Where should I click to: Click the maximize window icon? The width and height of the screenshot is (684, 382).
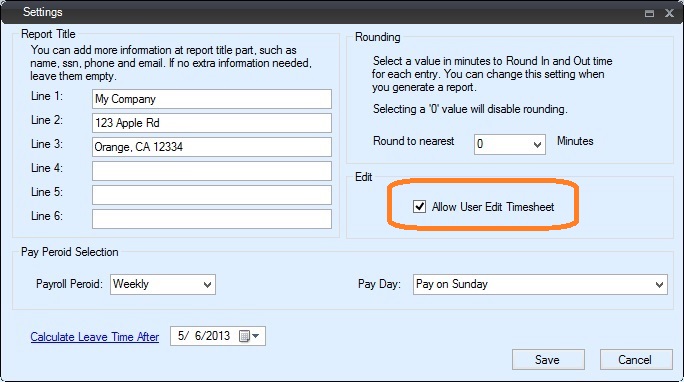[649, 13]
